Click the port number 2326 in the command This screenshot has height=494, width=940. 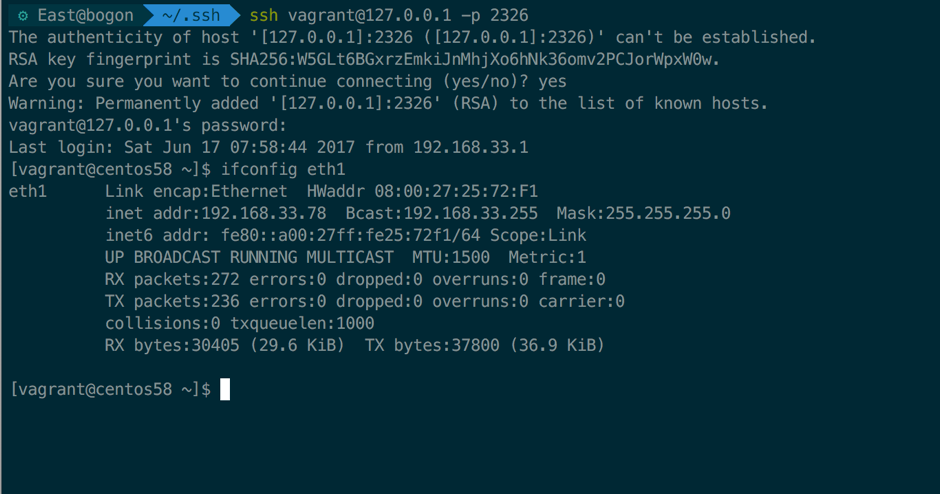[x=509, y=15]
